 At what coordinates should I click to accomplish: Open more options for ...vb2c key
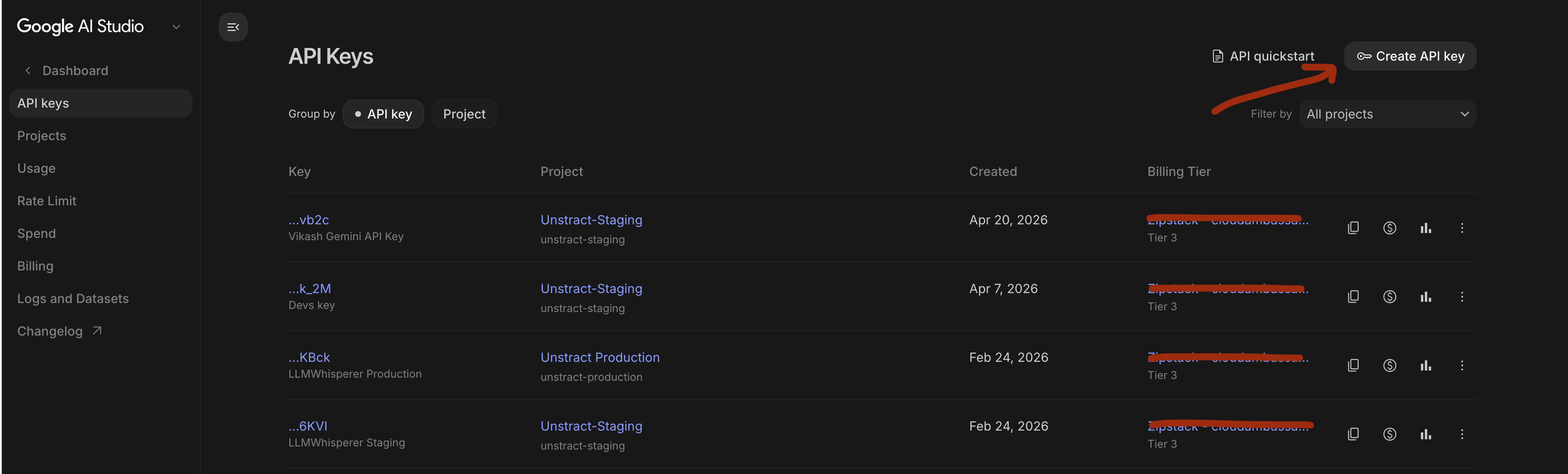coord(1461,228)
